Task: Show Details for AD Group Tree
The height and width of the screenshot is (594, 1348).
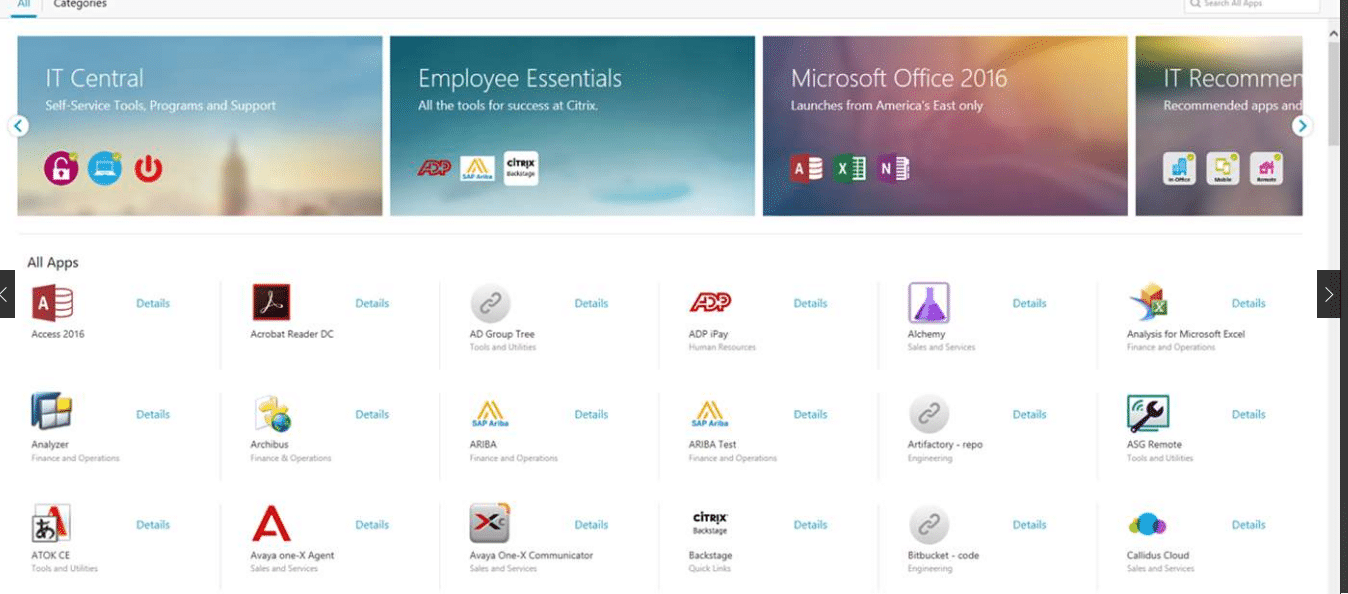Action: click(x=591, y=303)
